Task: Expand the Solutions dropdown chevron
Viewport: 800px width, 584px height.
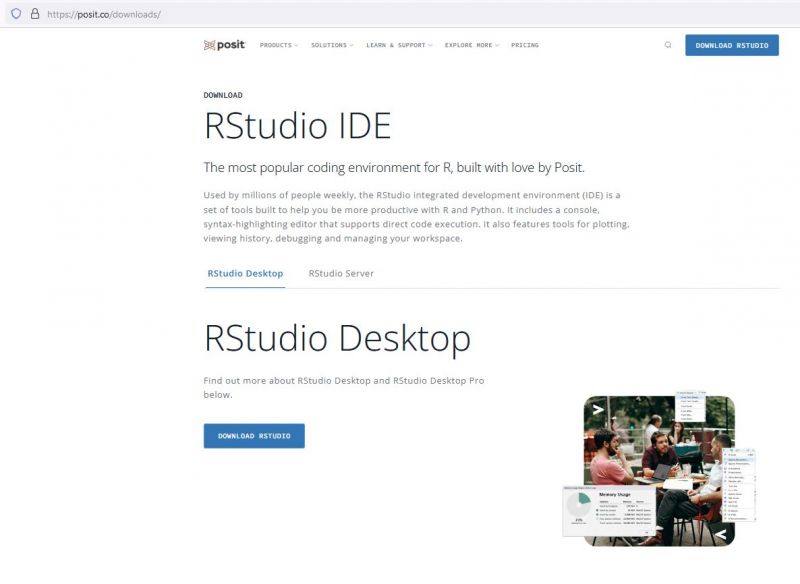Action: tap(350, 45)
